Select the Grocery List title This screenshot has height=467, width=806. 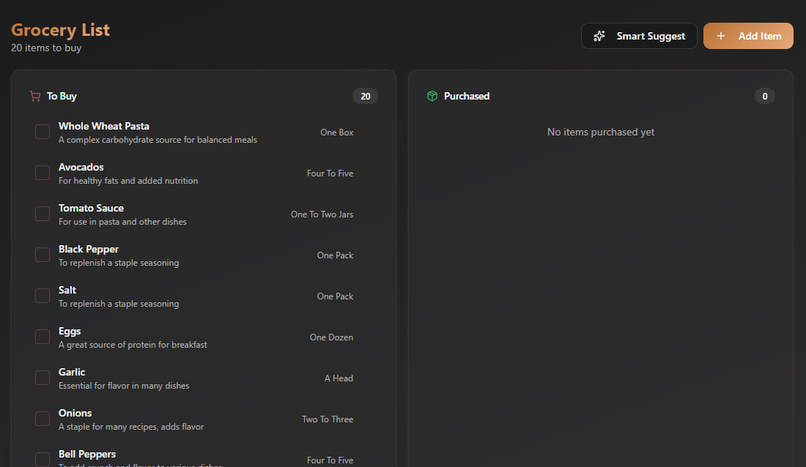61,30
